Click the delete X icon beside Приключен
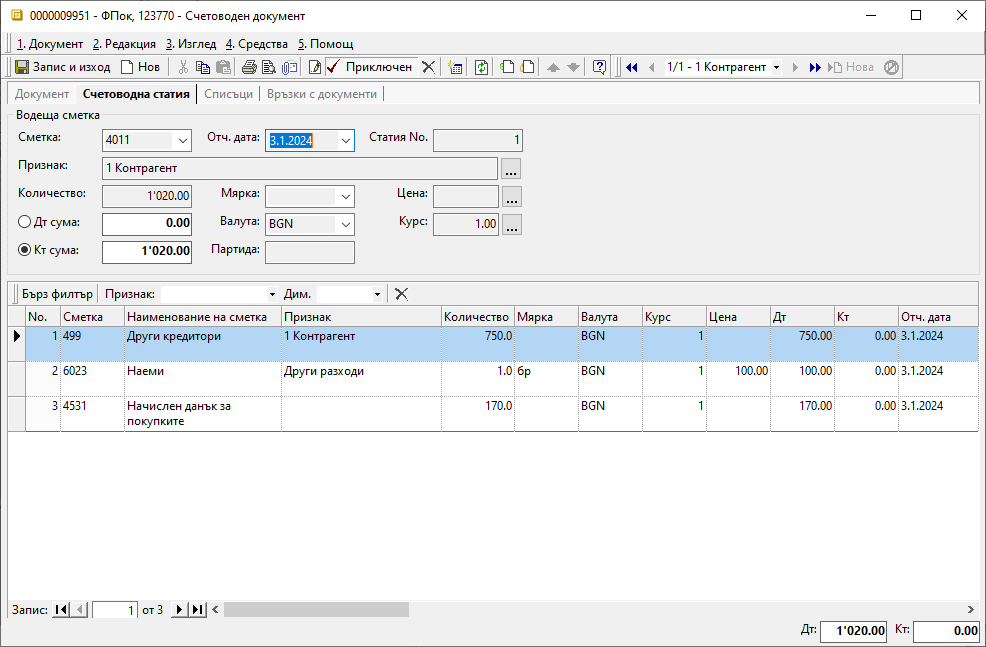The width and height of the screenshot is (986, 647). tap(428, 67)
